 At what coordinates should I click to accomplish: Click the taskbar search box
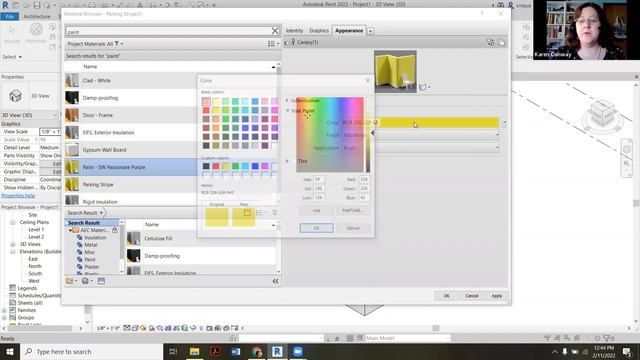[91, 351]
